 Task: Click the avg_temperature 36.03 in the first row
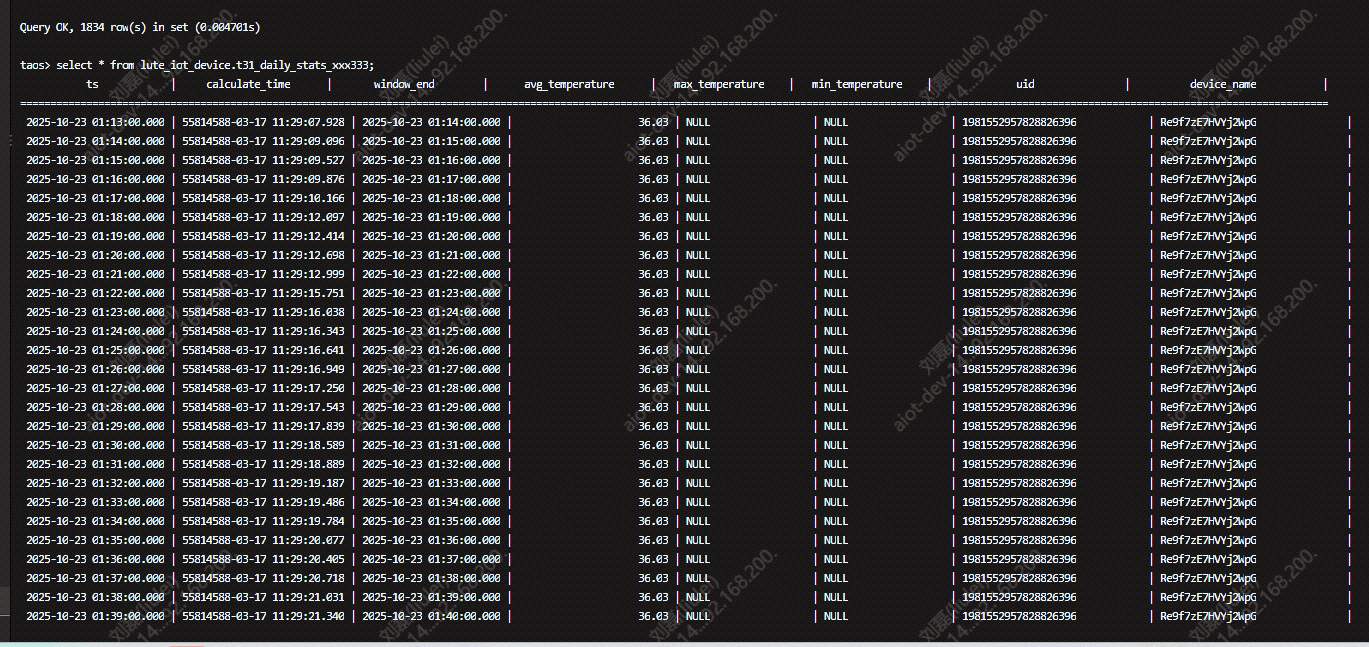click(653, 122)
